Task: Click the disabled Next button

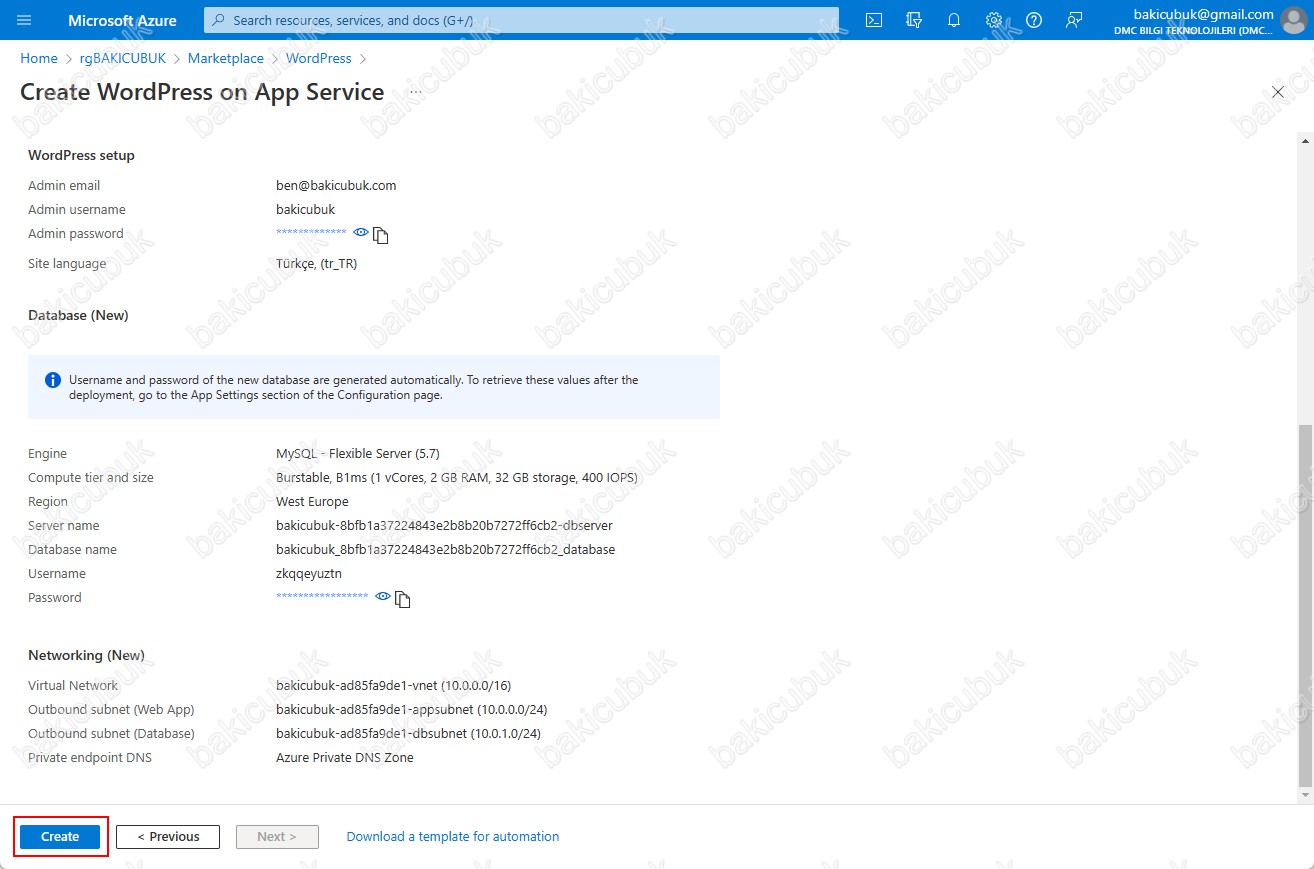Action: click(277, 837)
